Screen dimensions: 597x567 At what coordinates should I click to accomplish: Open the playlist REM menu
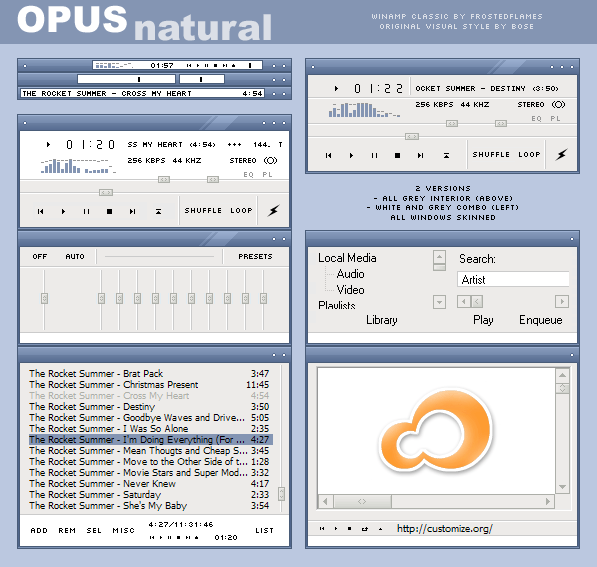pyautogui.click(x=67, y=530)
